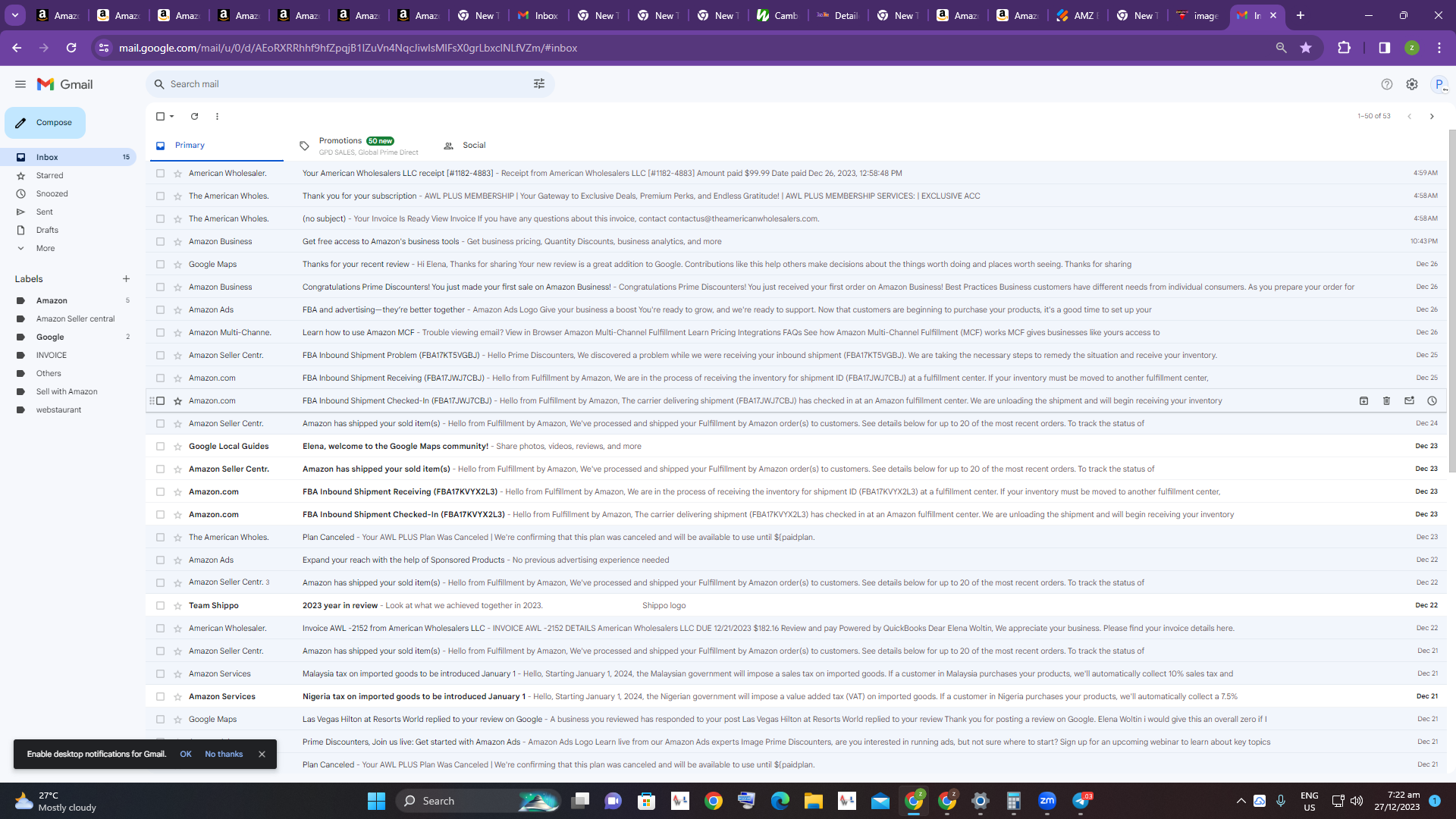Viewport: 1456px width, 819px height.
Task: Open the Chrome side panel icon
Action: [1384, 48]
